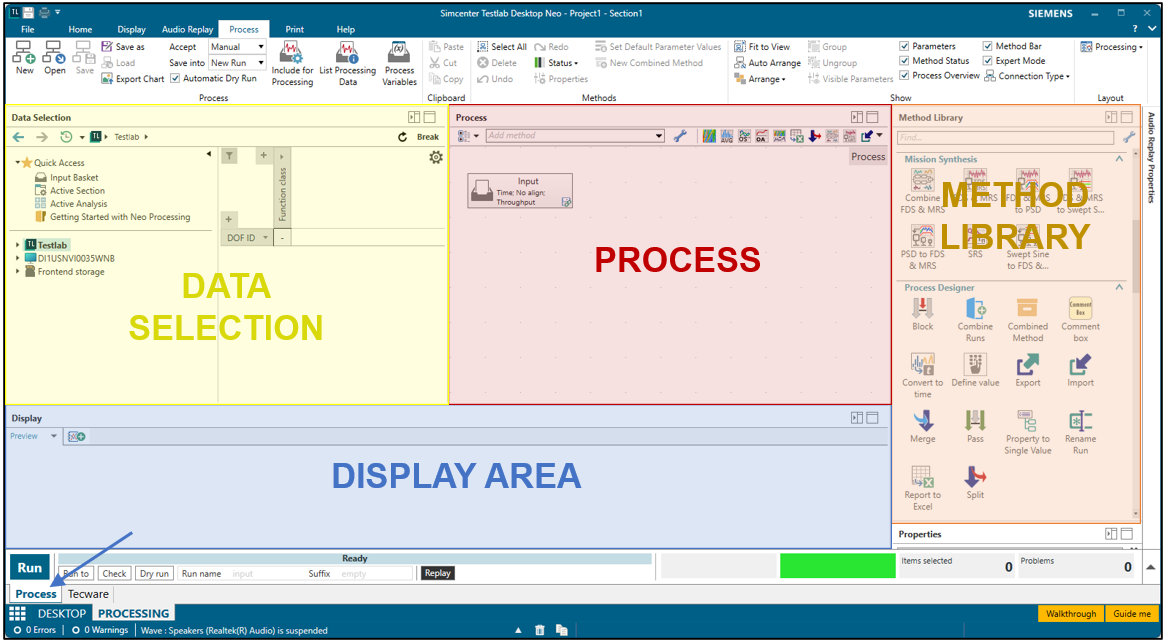The height and width of the screenshot is (641, 1165).
Task: Open Data Selection settings gear
Action: pyautogui.click(x=436, y=157)
